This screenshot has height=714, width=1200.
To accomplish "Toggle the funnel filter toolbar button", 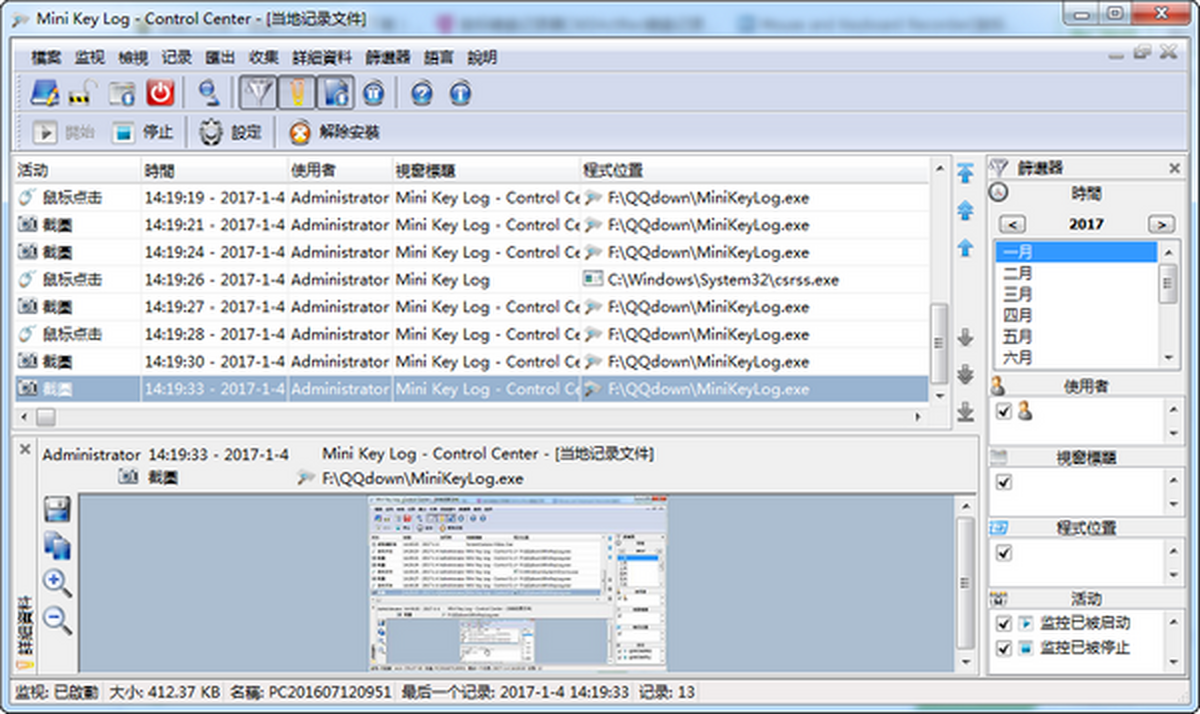I will point(258,94).
